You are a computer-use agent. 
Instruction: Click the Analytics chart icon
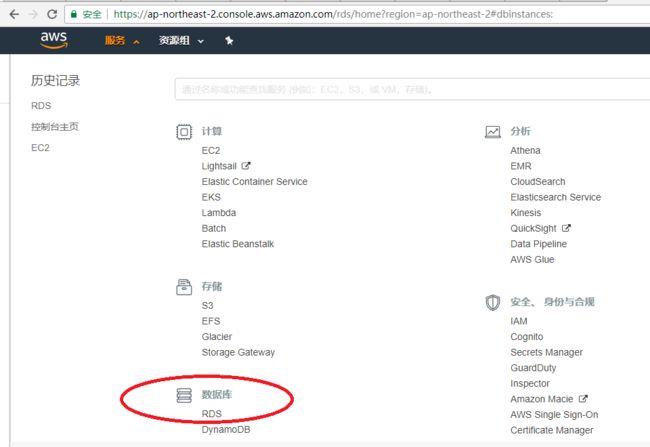click(x=493, y=132)
